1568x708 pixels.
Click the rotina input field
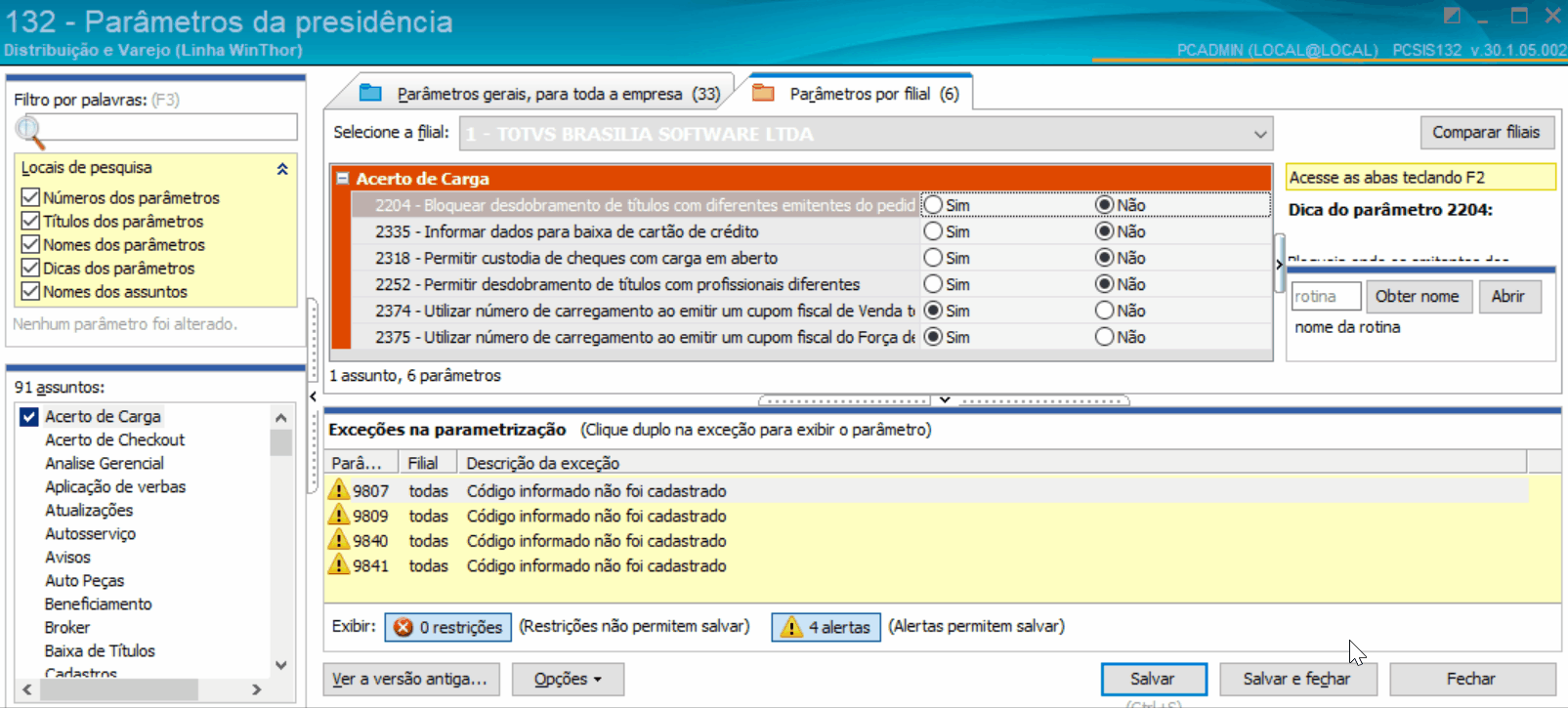pos(1326,296)
